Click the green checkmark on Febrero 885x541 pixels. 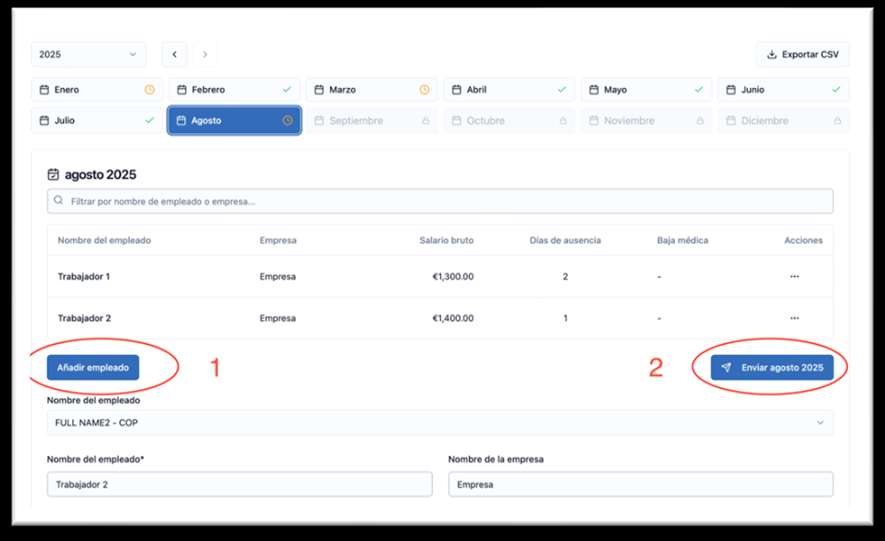pos(287,90)
